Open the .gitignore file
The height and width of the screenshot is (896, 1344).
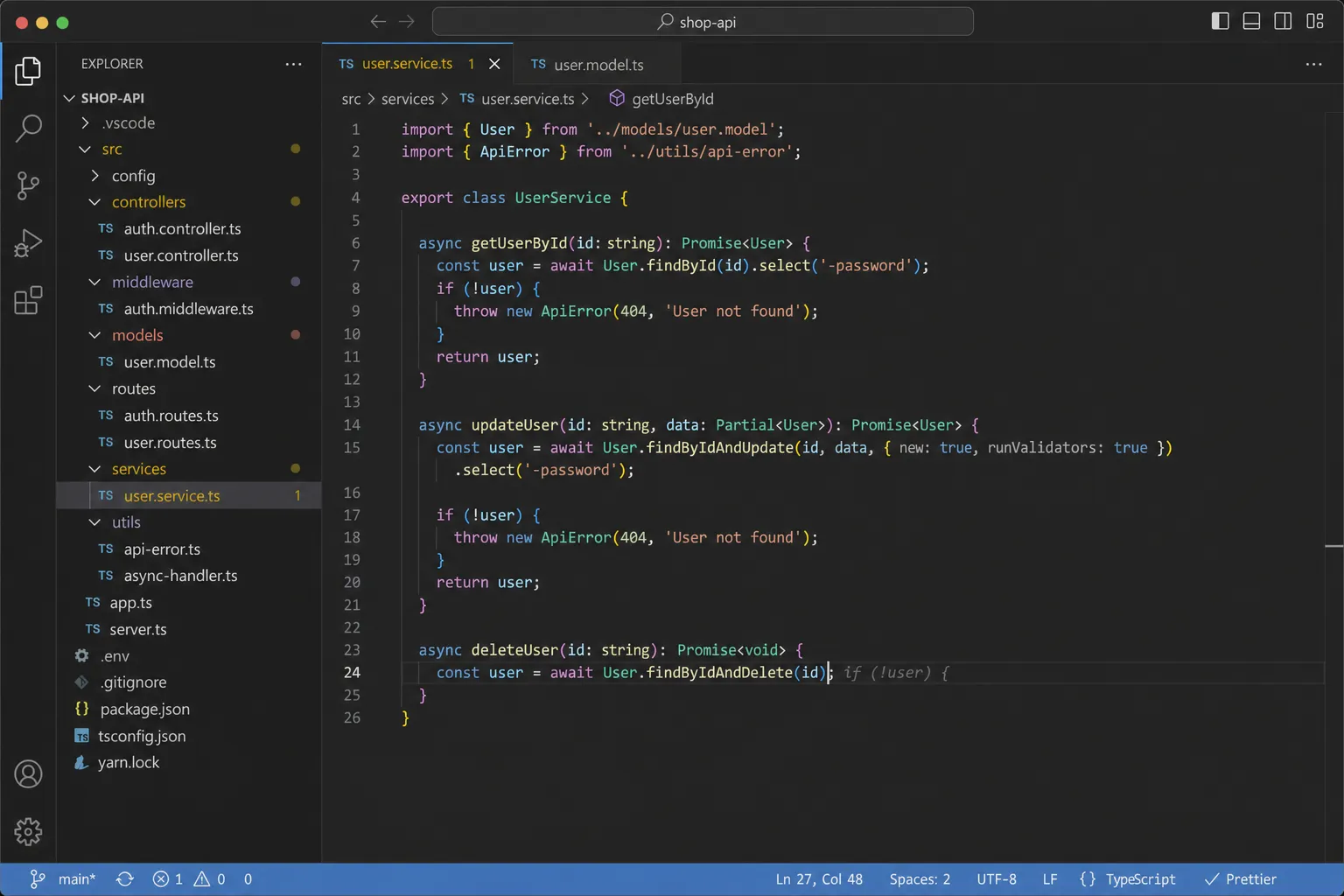click(x=188, y=682)
